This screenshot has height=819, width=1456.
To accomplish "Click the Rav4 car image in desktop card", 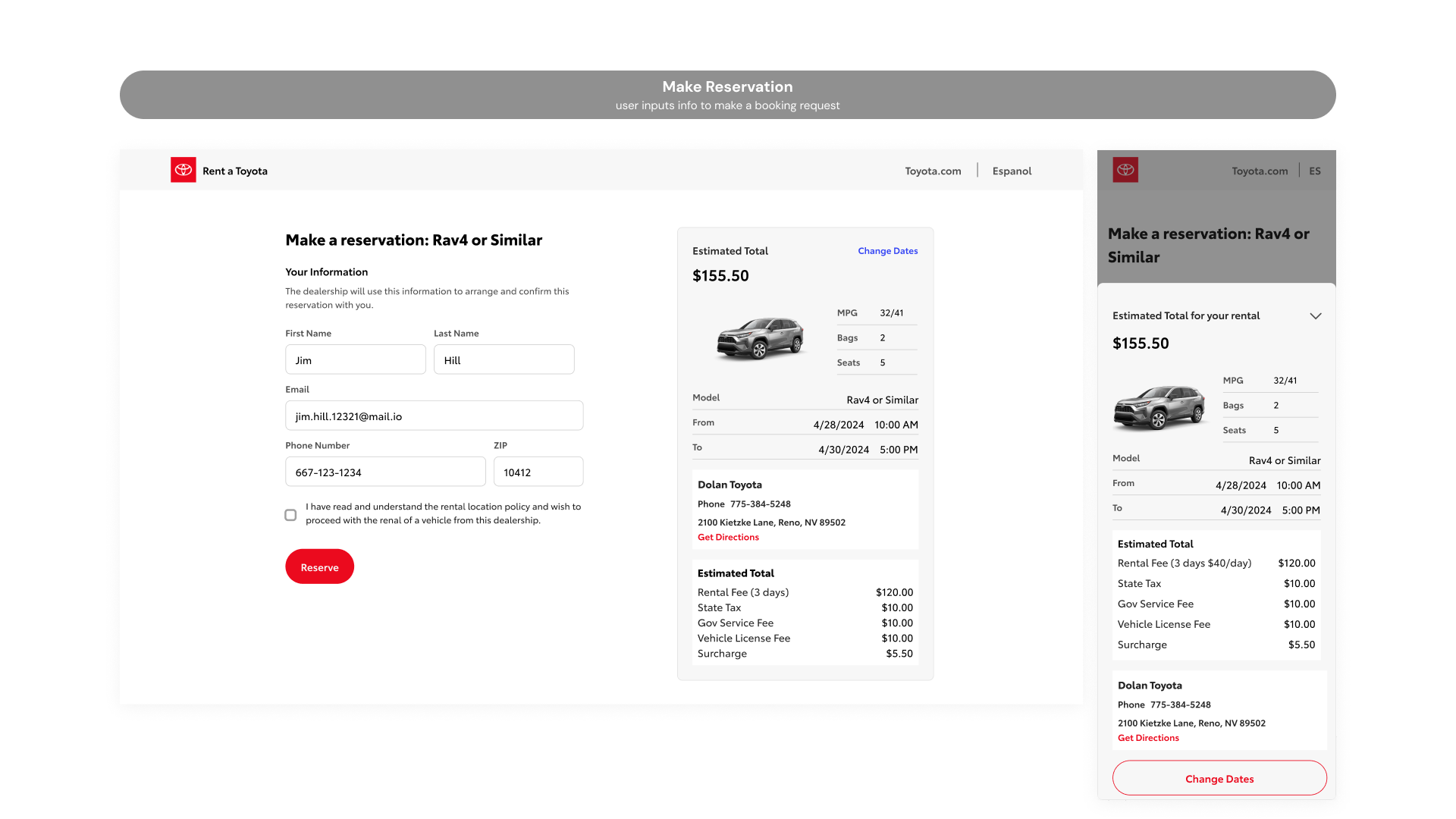I will [760, 338].
